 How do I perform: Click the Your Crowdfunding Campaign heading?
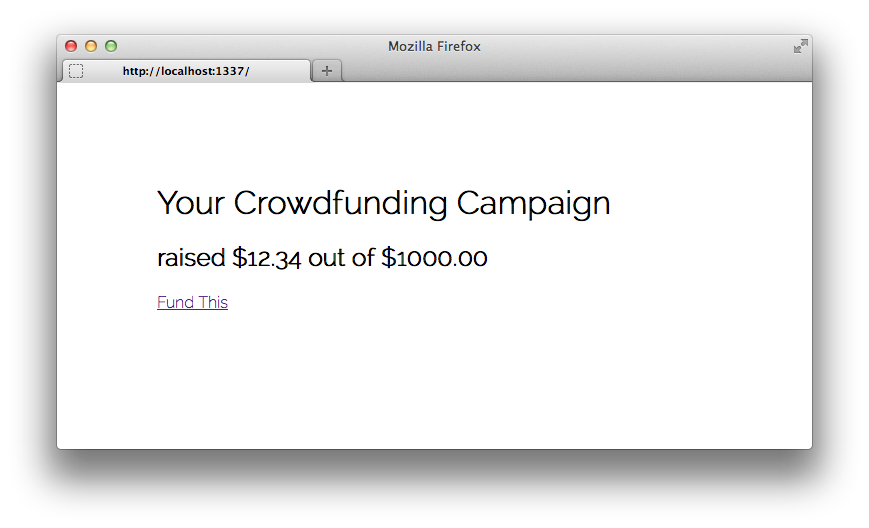tap(384, 203)
